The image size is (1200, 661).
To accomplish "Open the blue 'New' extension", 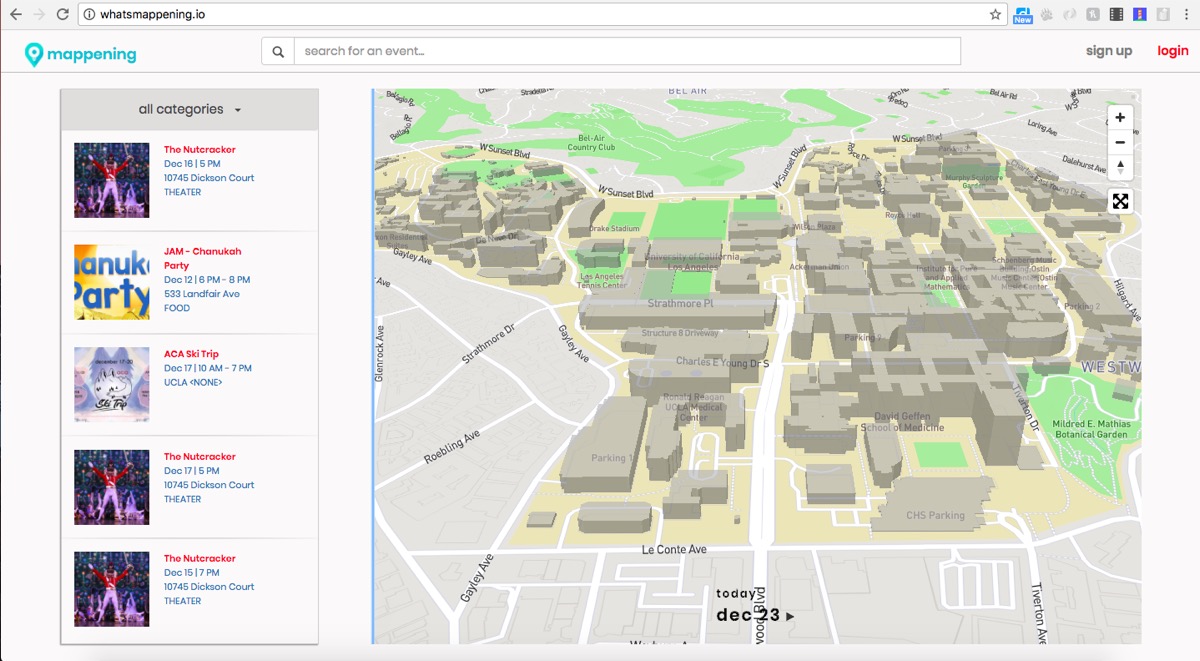I will (1023, 15).
